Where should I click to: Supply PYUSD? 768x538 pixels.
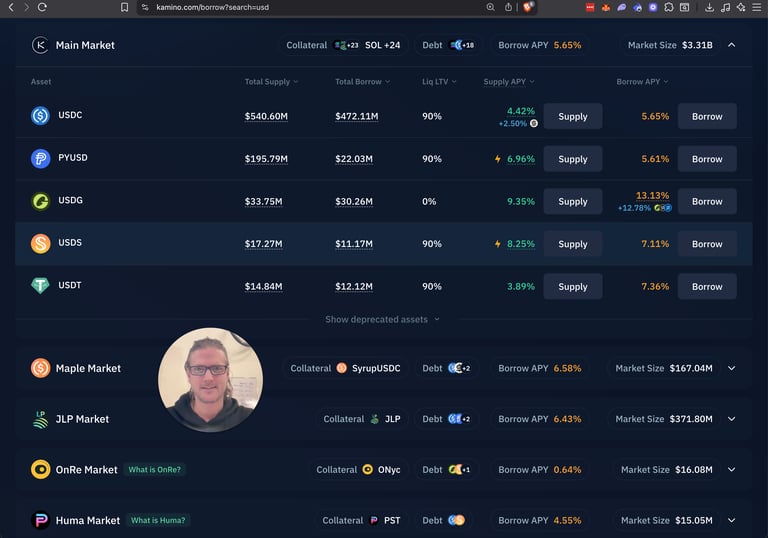click(x=573, y=159)
